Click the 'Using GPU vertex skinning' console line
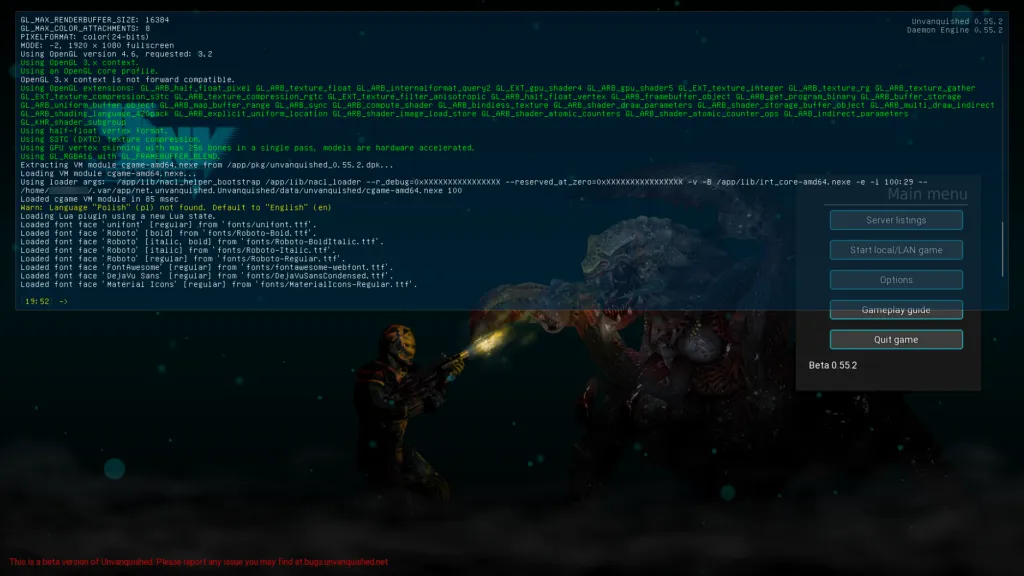1024x576 pixels. point(248,148)
